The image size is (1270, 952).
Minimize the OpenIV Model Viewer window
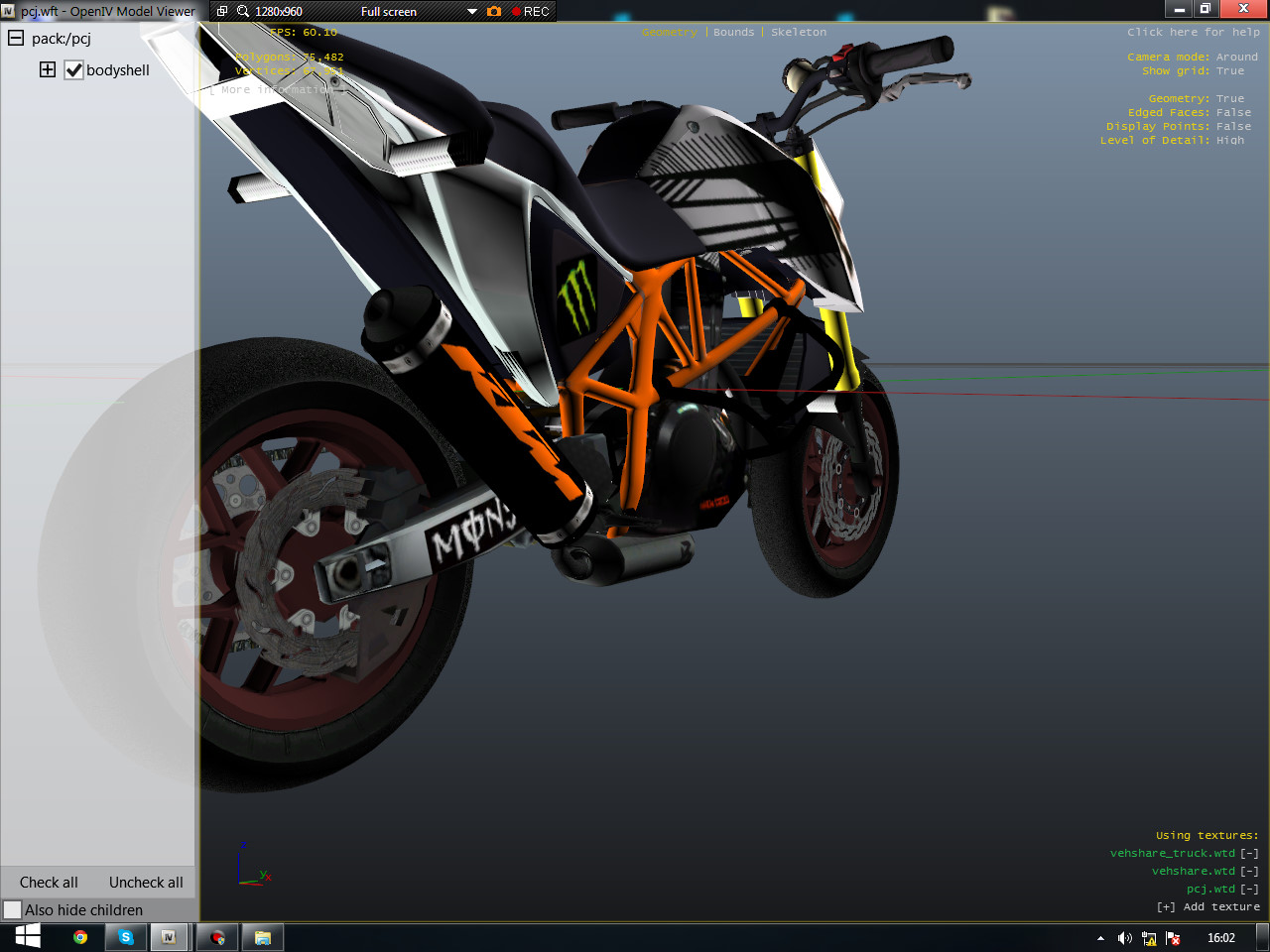coord(1179,9)
